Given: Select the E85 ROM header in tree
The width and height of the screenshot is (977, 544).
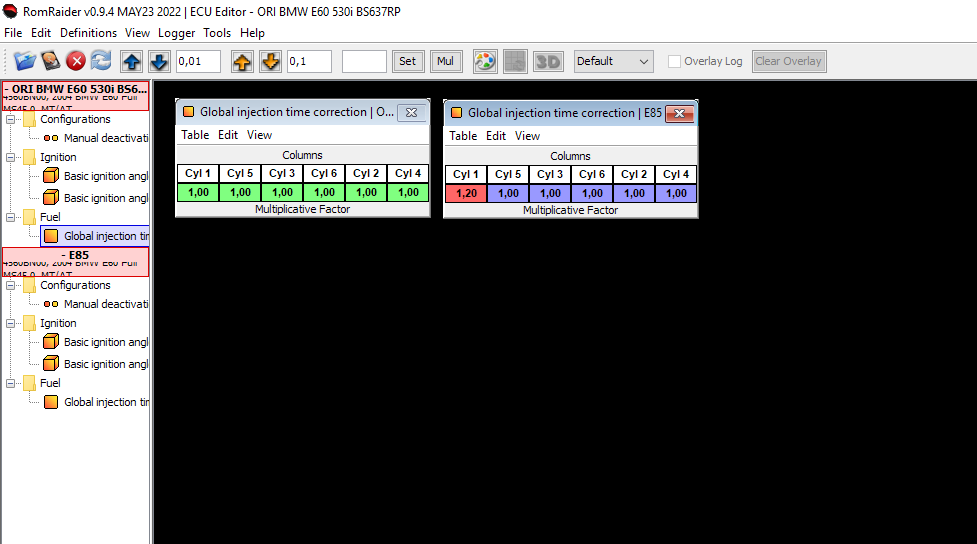Looking at the screenshot, I should [x=75, y=262].
